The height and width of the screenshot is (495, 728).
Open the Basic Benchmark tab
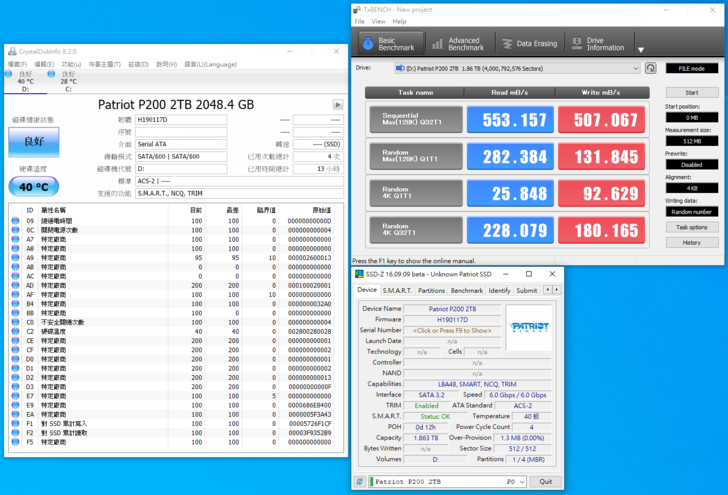[388, 44]
